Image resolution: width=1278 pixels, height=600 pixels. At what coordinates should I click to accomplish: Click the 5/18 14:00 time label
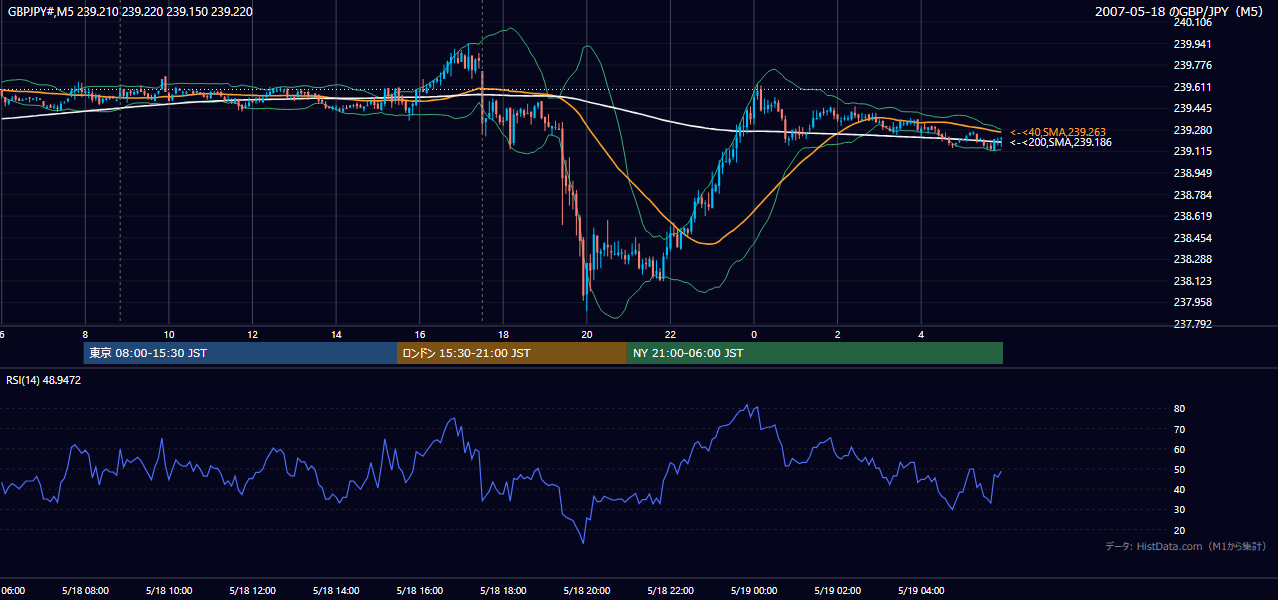[x=335, y=591]
